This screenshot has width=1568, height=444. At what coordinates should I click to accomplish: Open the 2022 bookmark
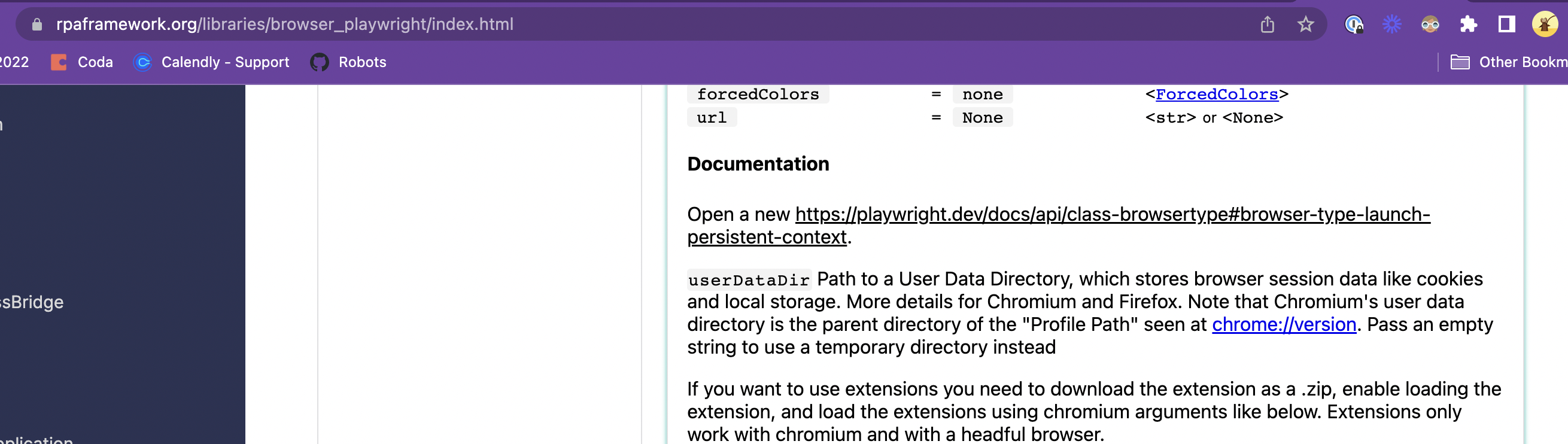[14, 62]
